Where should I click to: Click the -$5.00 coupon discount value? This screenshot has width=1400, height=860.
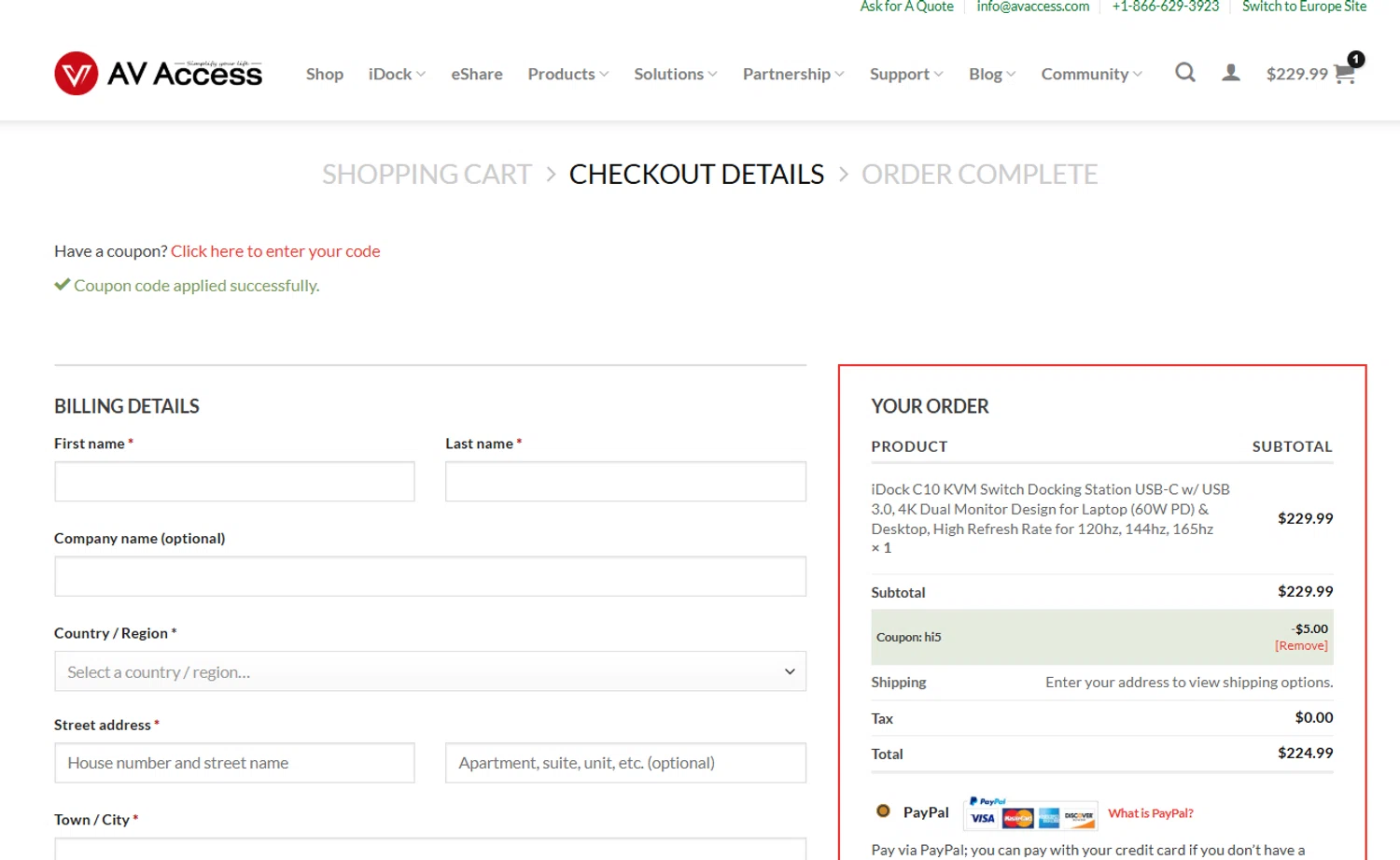click(x=1309, y=629)
